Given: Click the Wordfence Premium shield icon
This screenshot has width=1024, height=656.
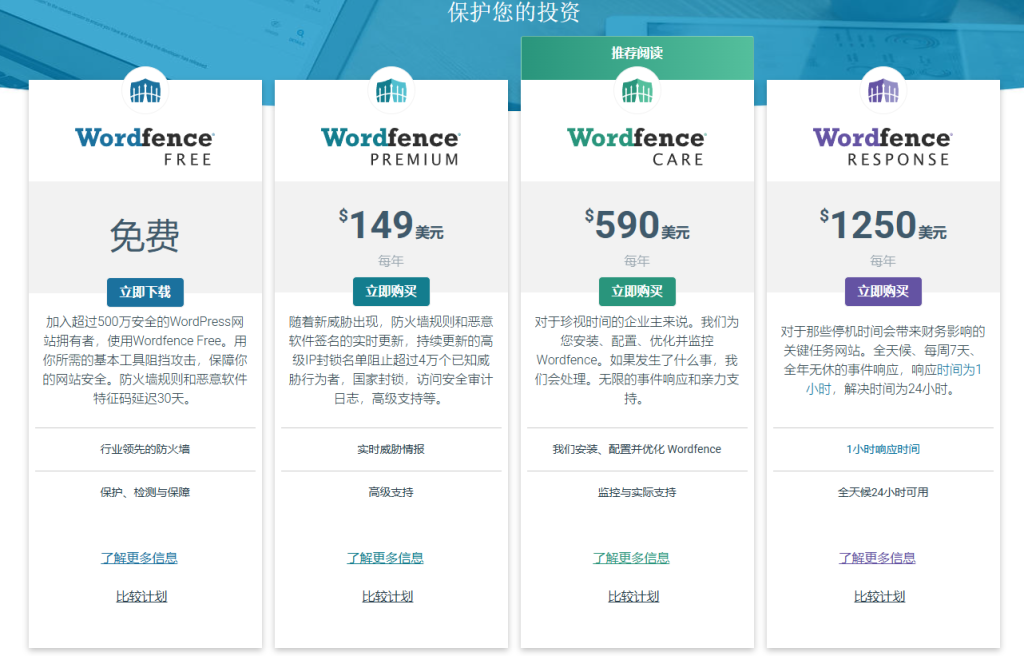Looking at the screenshot, I should pos(391,89).
